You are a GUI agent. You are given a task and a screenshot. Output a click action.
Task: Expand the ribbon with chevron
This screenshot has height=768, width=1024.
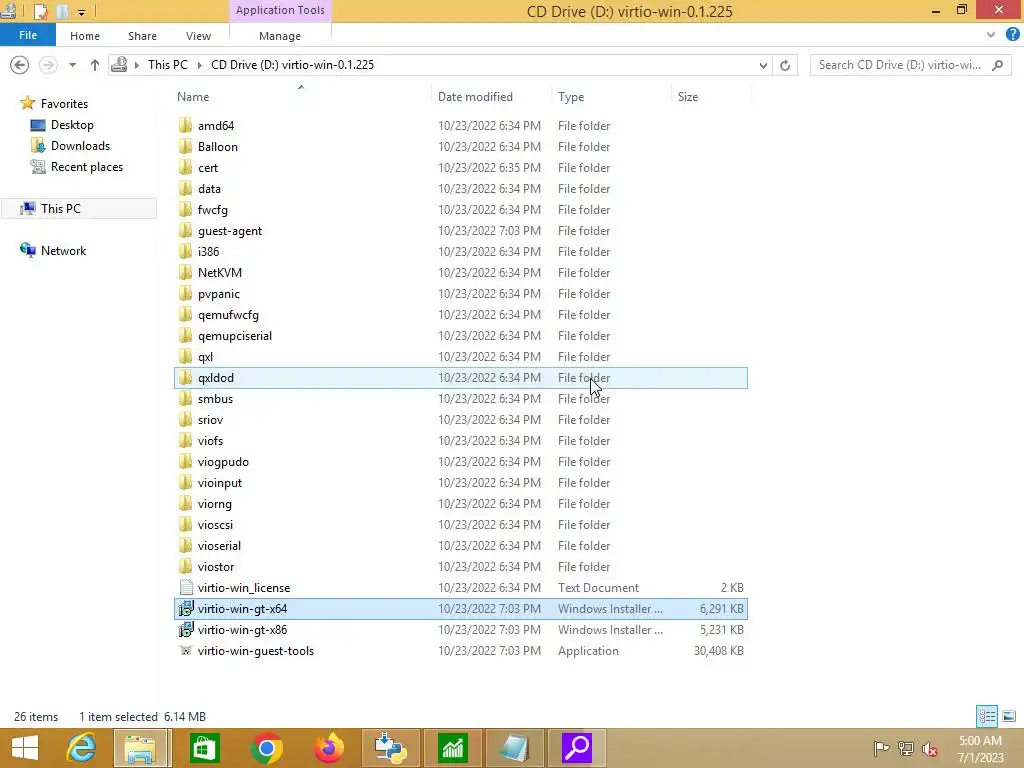coord(991,35)
